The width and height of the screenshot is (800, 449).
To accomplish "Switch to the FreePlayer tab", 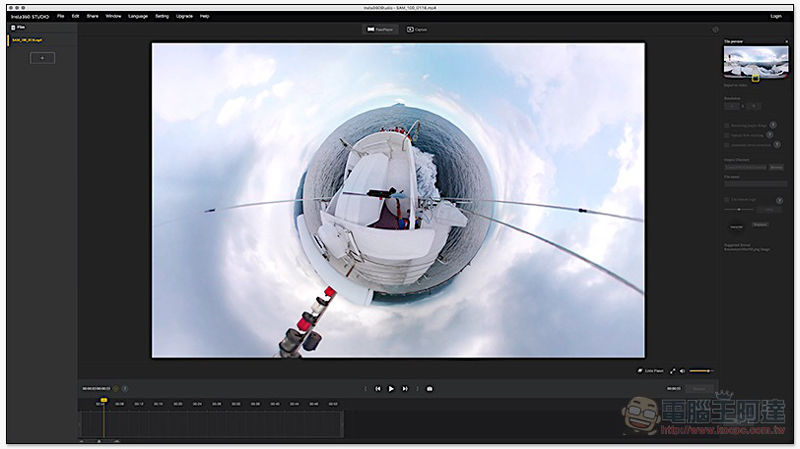I will [378, 30].
